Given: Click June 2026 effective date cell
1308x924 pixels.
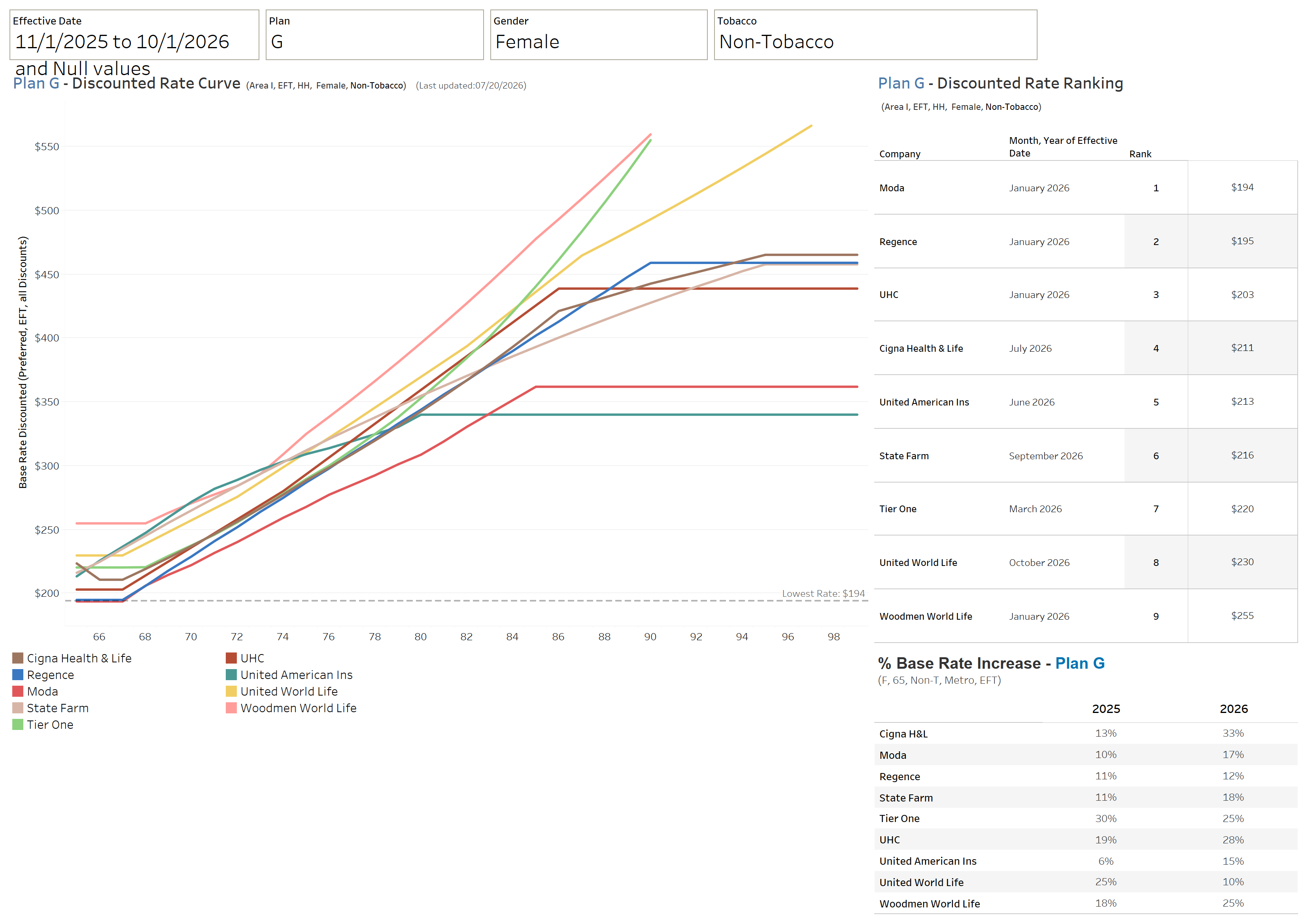Looking at the screenshot, I should pos(1032,402).
